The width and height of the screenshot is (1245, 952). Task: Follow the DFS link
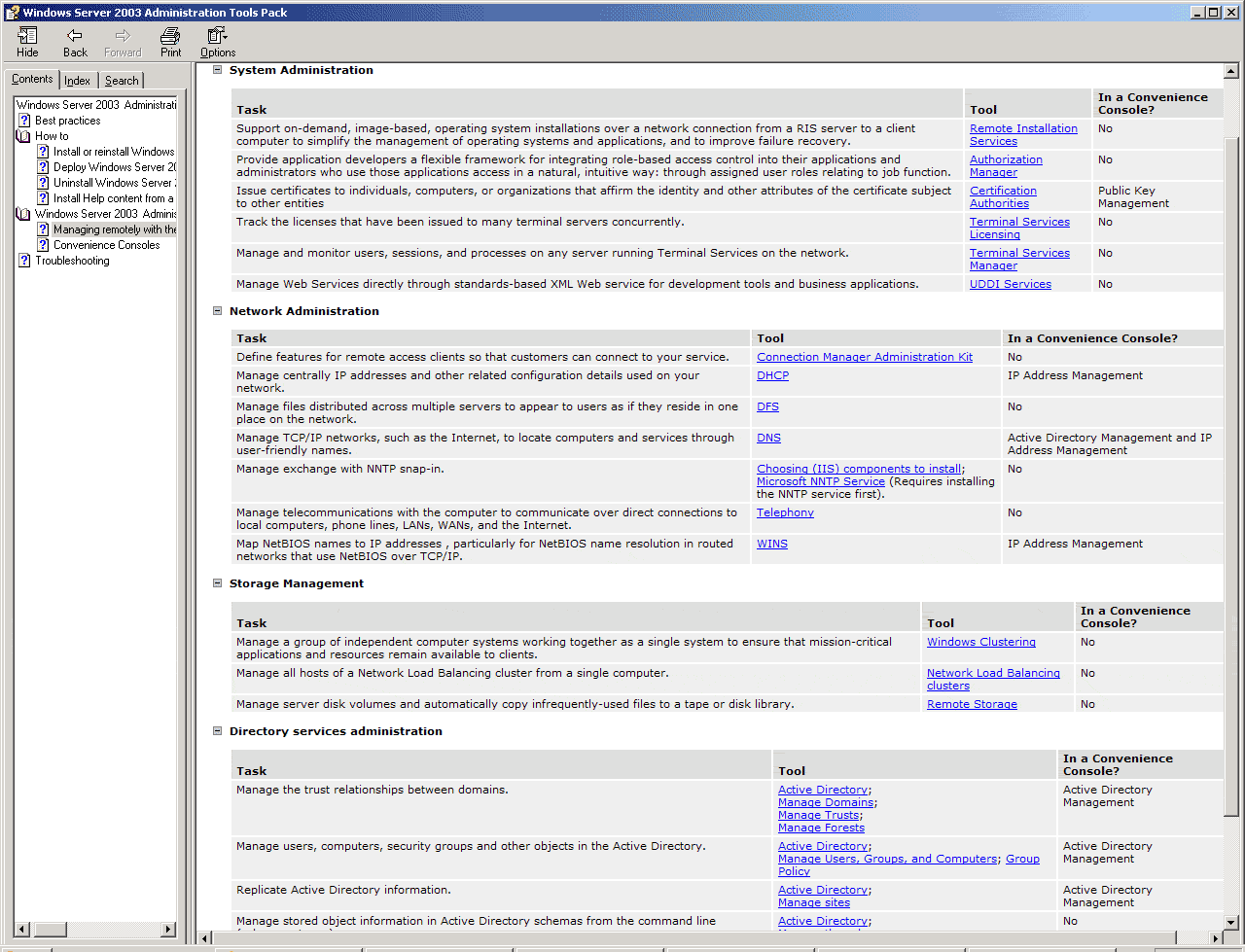[768, 406]
